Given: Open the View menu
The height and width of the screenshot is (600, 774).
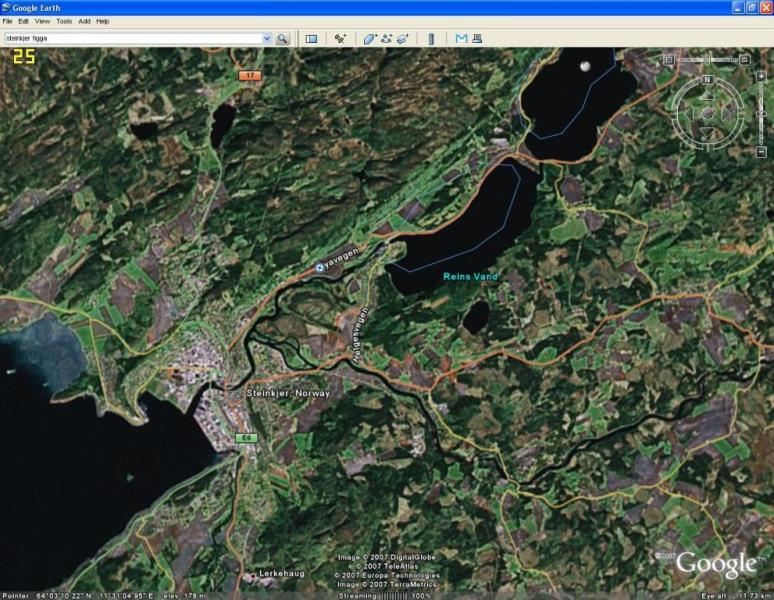Looking at the screenshot, I should [42, 21].
